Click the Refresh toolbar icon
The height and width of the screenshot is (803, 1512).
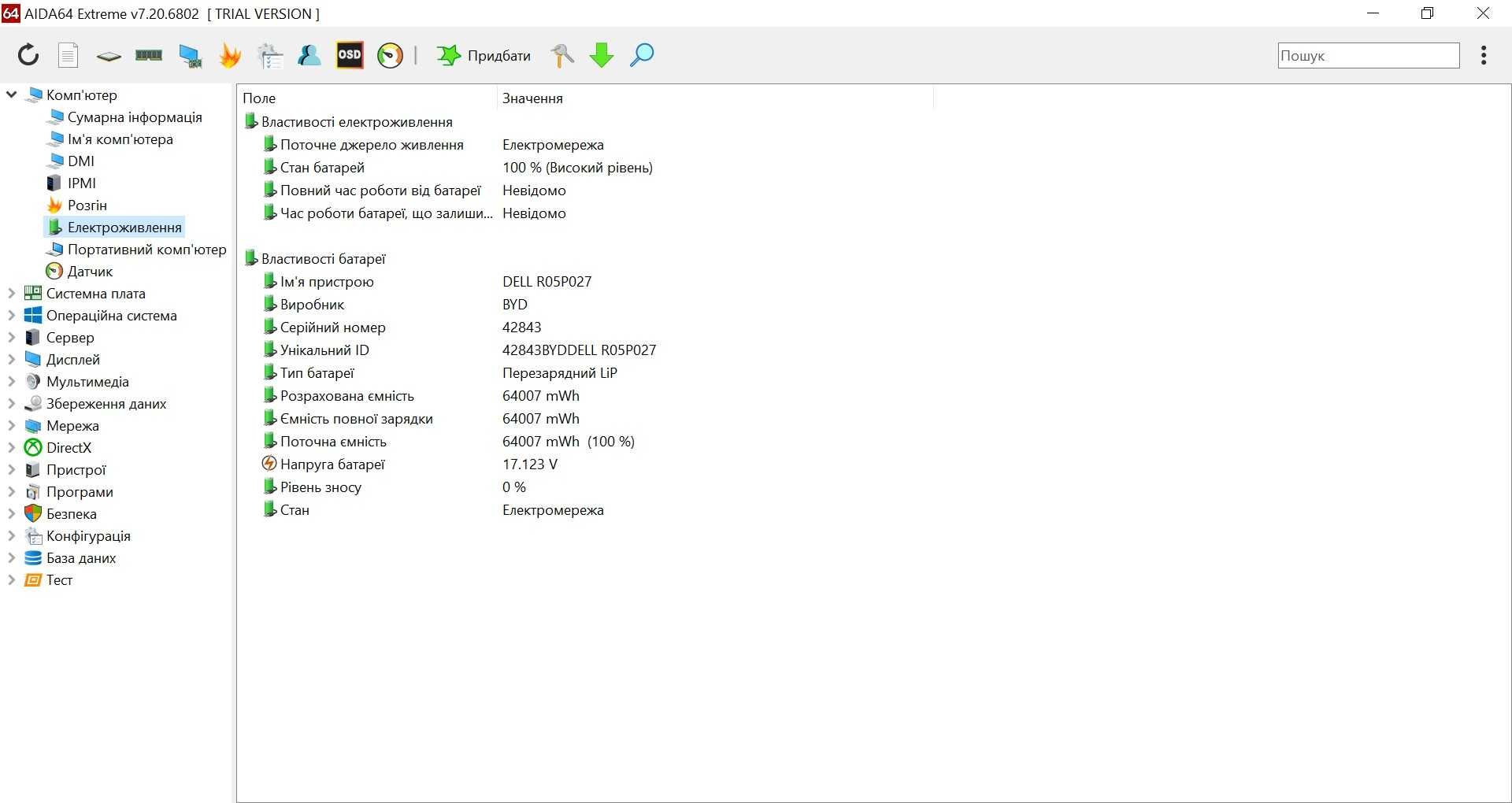[x=28, y=55]
